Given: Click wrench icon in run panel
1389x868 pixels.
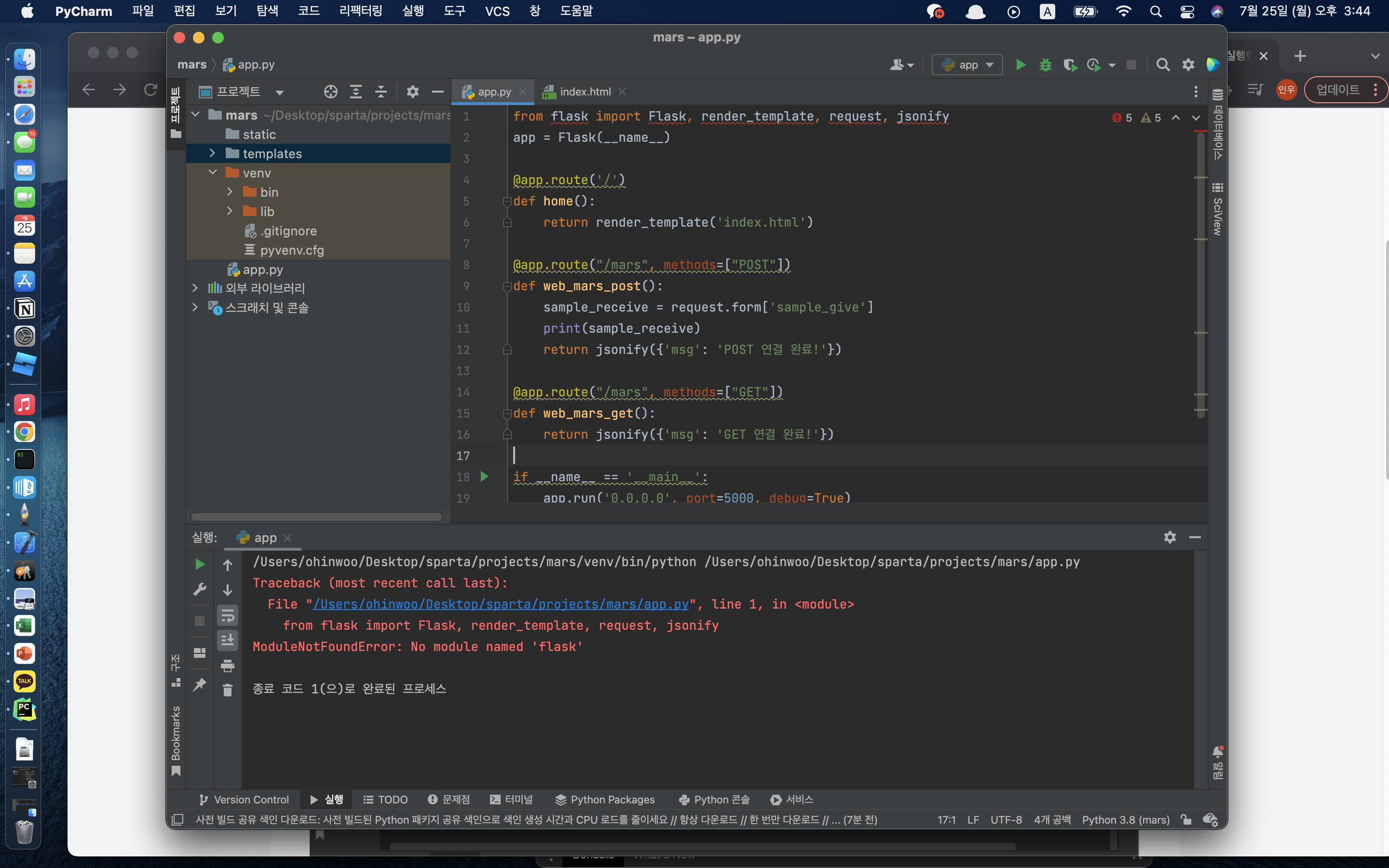Looking at the screenshot, I should [200, 590].
